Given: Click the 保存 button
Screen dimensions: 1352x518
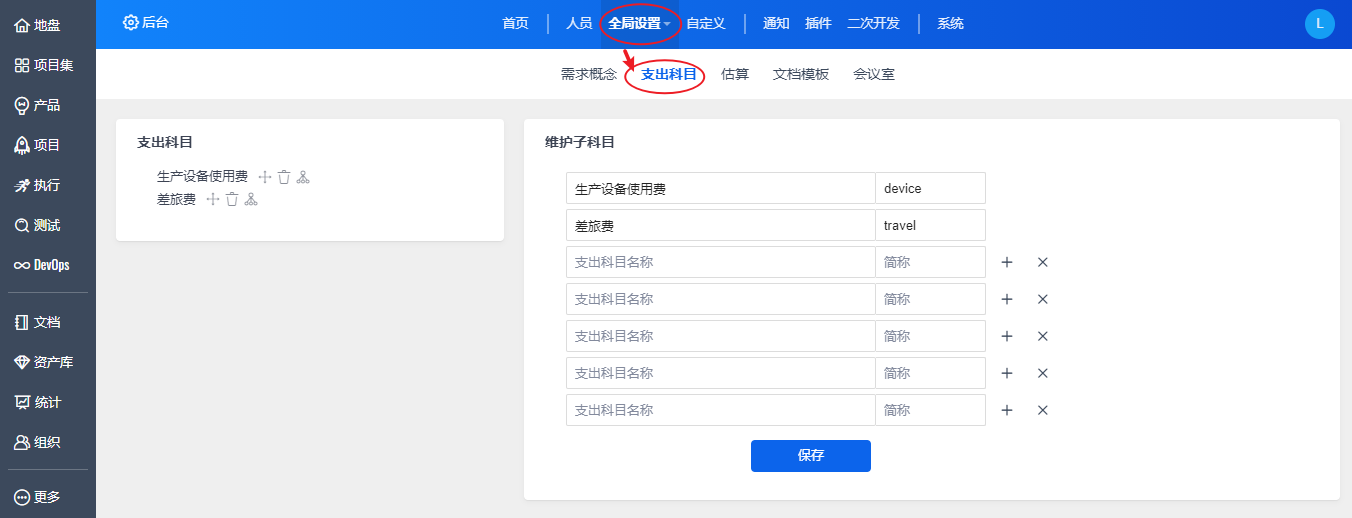Looking at the screenshot, I should 811,455.
